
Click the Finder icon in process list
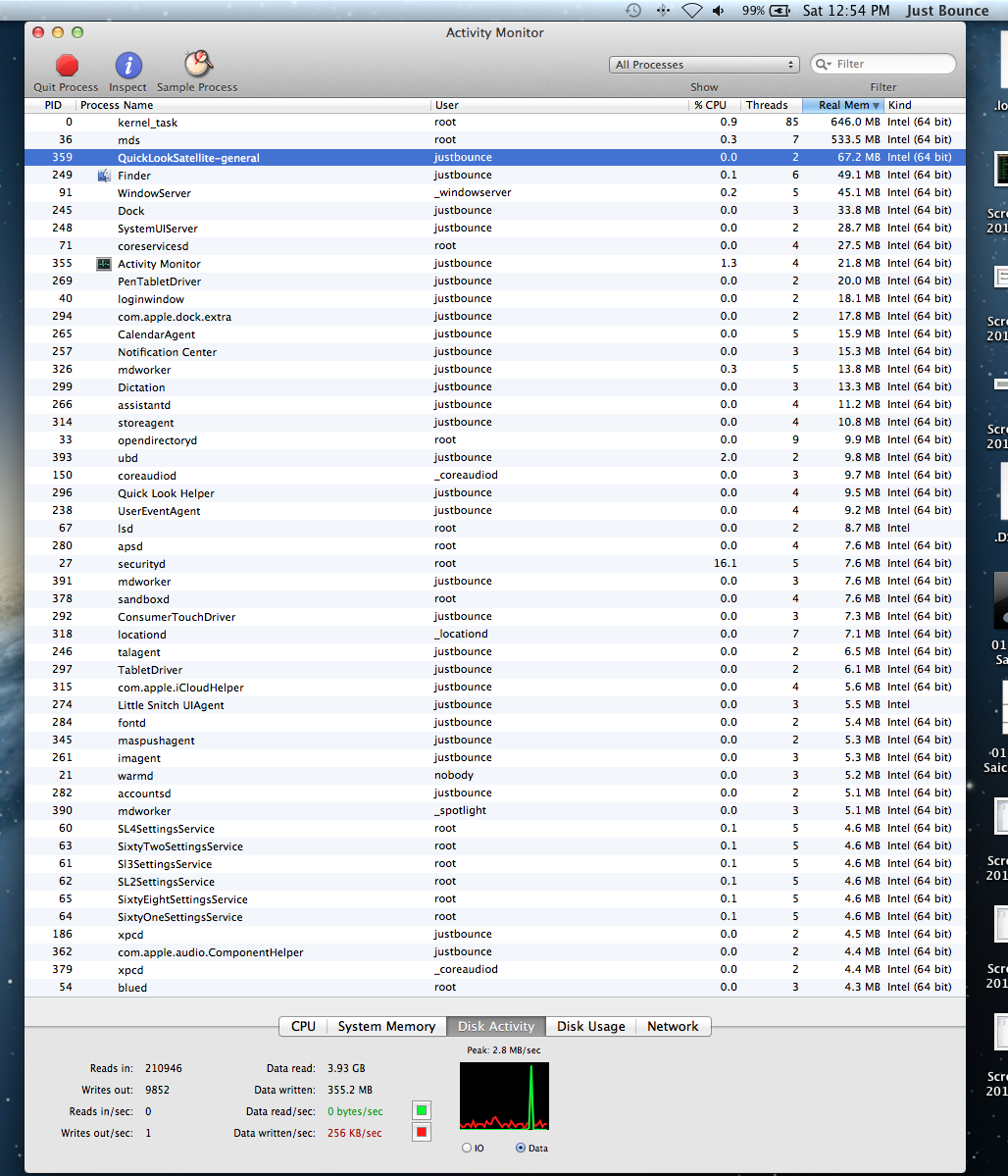coord(104,176)
